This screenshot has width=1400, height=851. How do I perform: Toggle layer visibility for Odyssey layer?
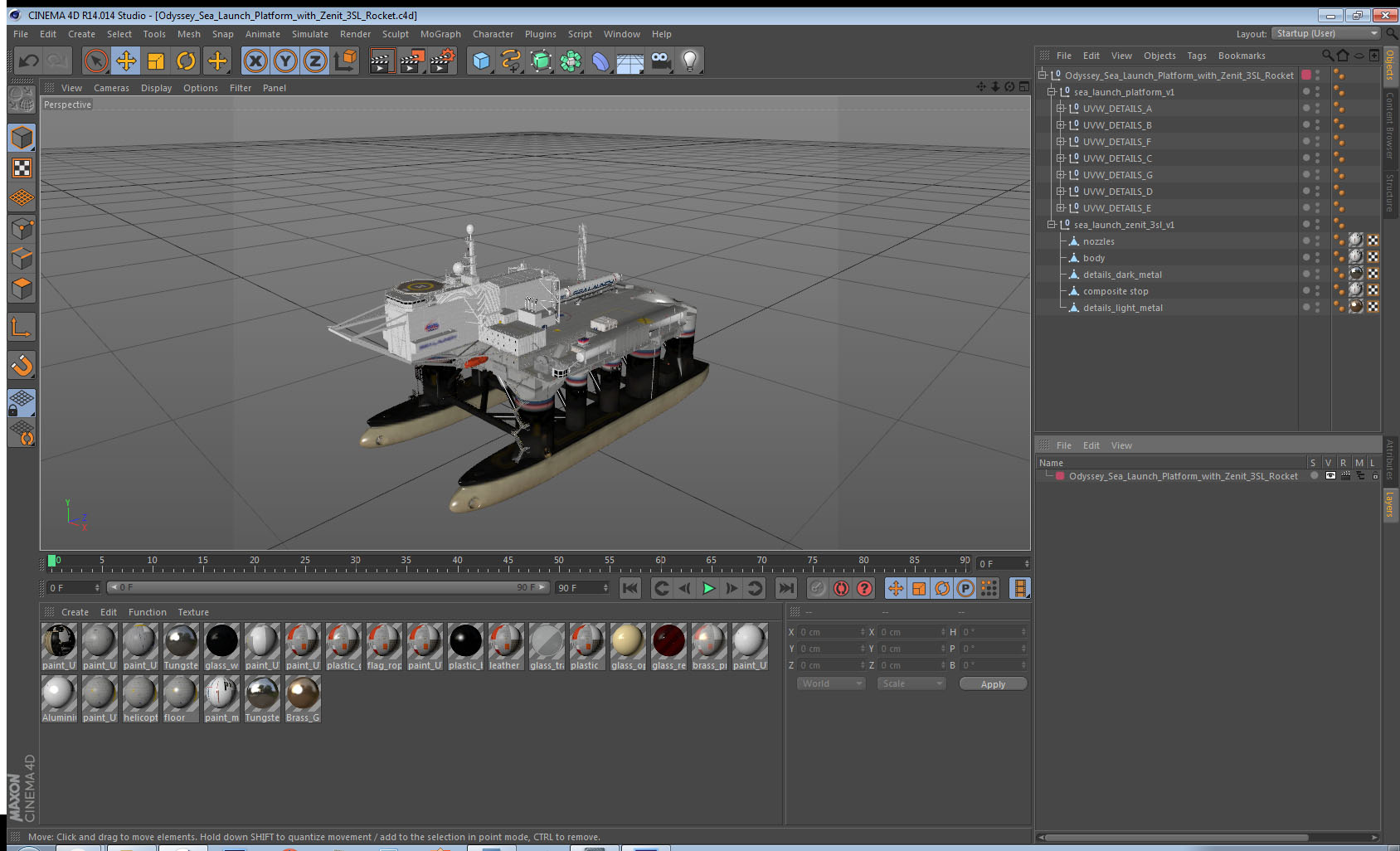tap(1330, 476)
